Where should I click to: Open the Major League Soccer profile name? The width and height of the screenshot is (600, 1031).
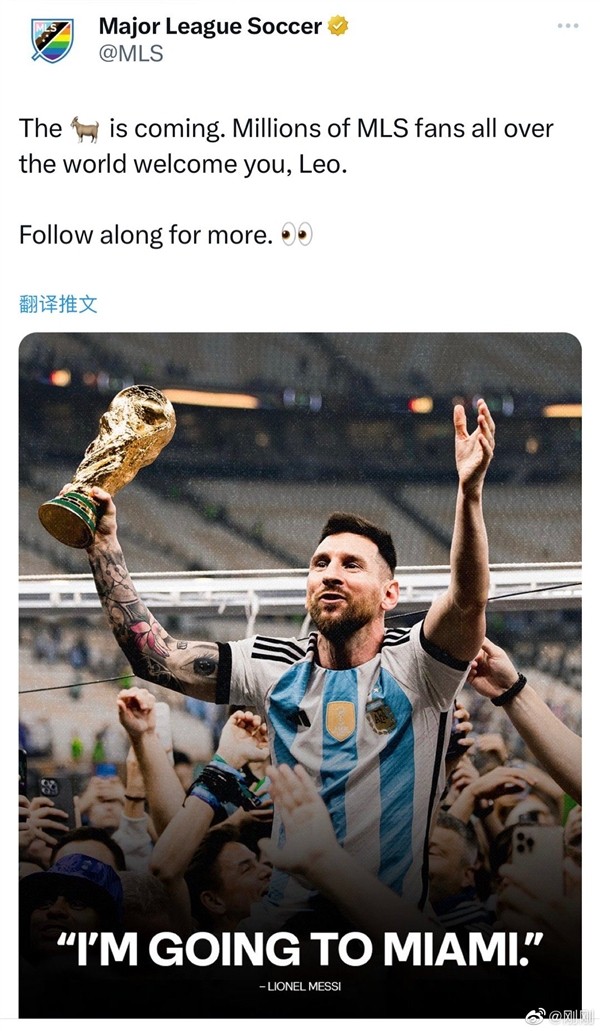pyautogui.click(x=209, y=27)
